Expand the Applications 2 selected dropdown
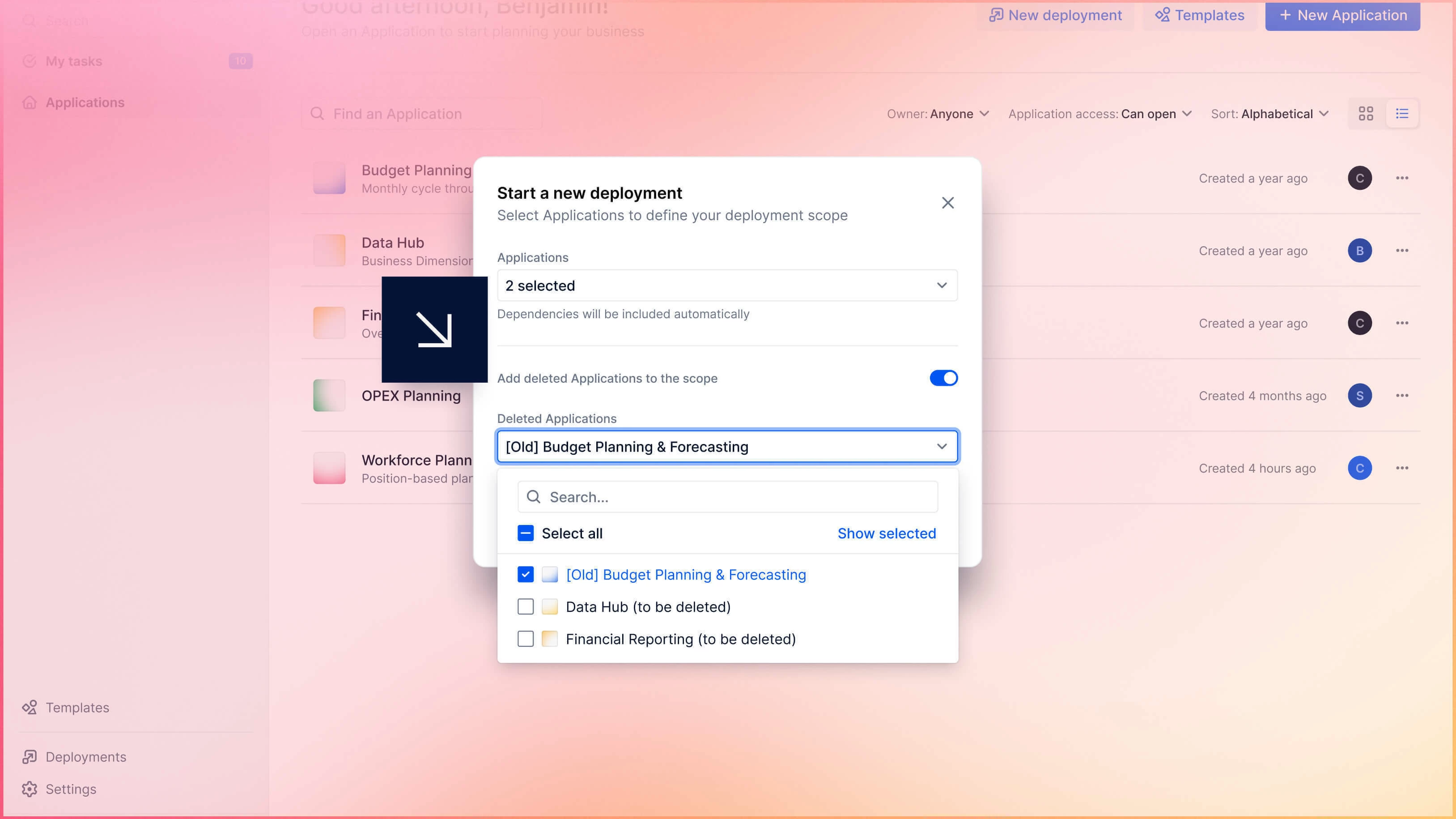Screen dimensions: 1456x819 [727, 285]
